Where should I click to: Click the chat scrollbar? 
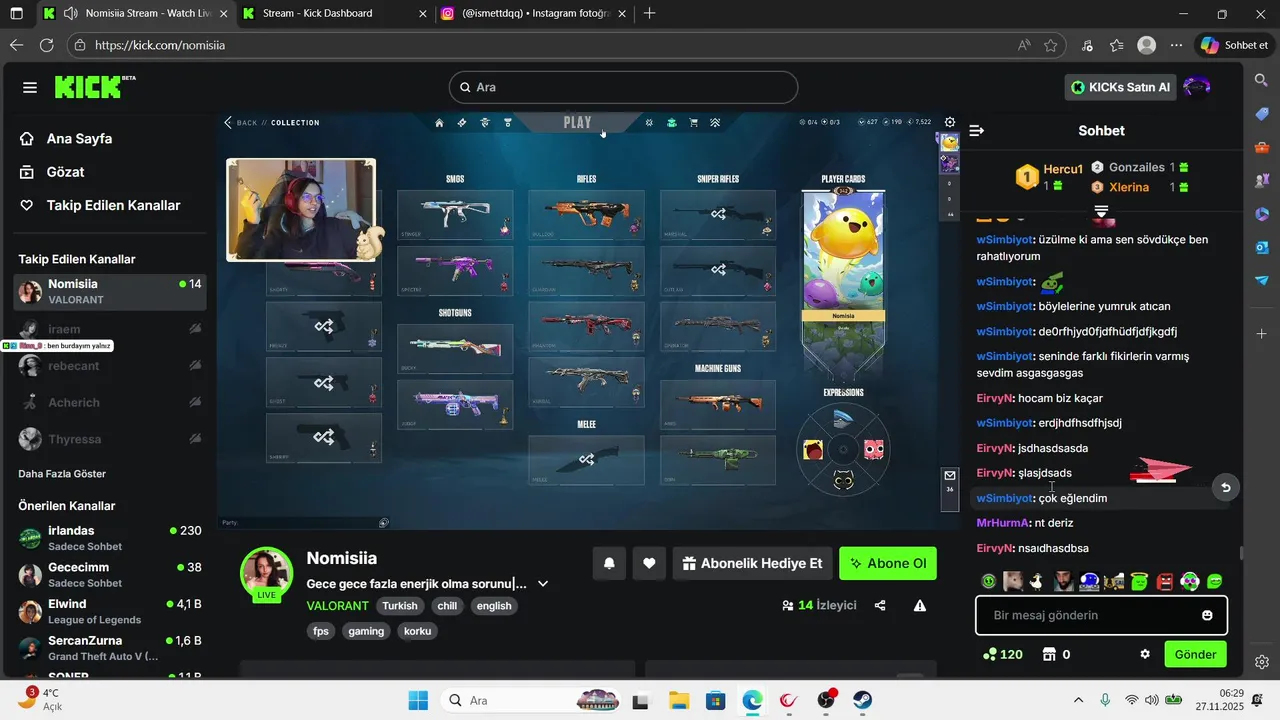pyautogui.click(x=1242, y=552)
